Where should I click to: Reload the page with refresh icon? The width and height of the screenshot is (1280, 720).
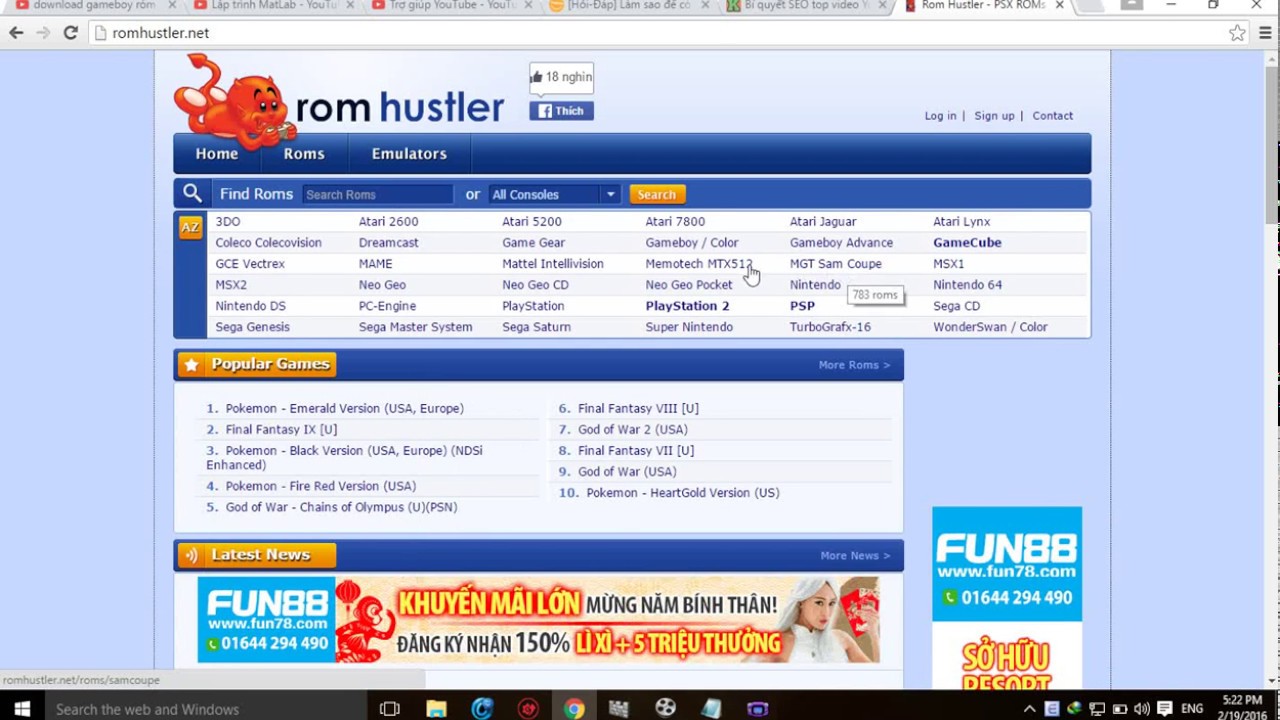70,33
